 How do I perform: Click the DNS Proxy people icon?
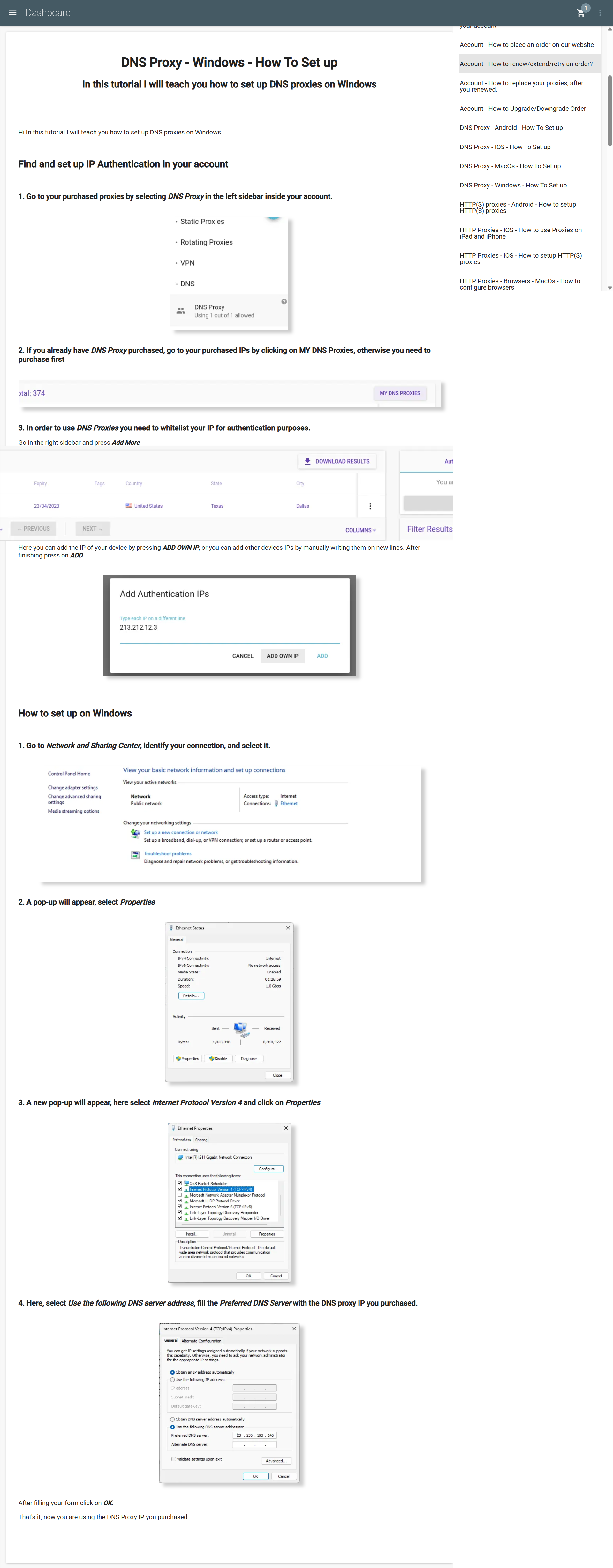click(181, 310)
